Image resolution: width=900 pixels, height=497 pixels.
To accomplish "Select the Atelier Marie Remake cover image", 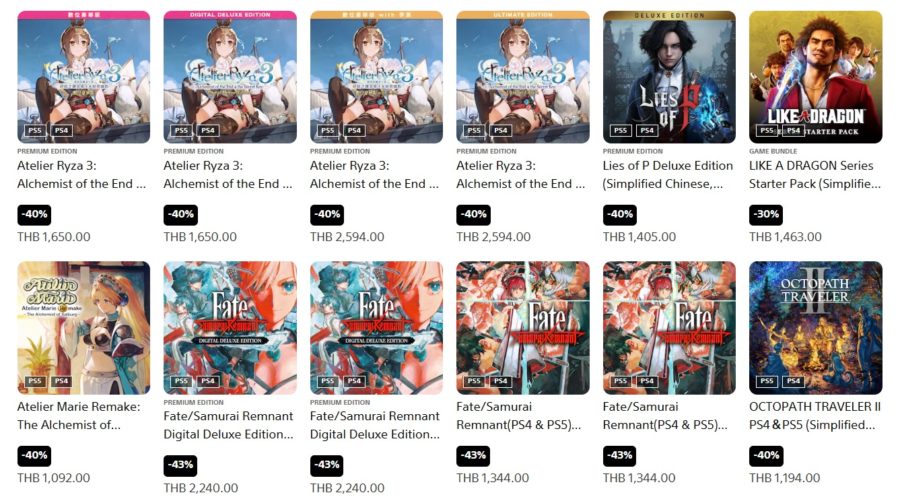I will 84,328.
